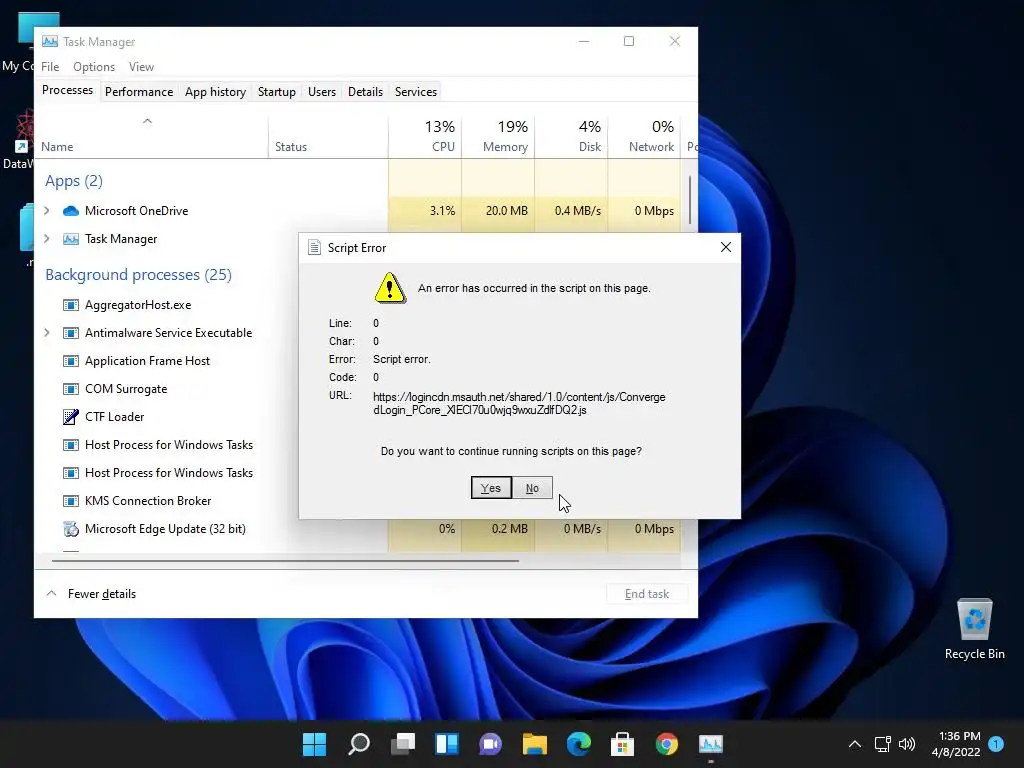Switch to the Users tab
The width and height of the screenshot is (1024, 768).
point(322,92)
